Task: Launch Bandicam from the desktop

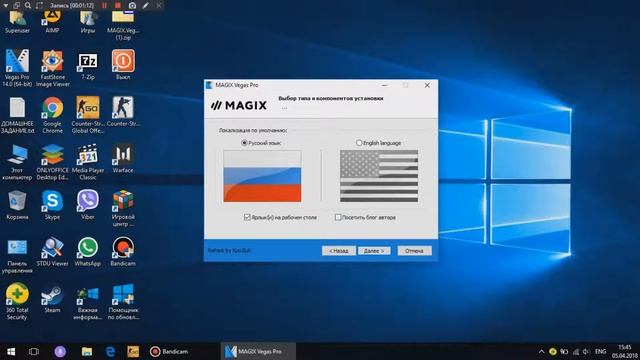Action: coord(123,252)
